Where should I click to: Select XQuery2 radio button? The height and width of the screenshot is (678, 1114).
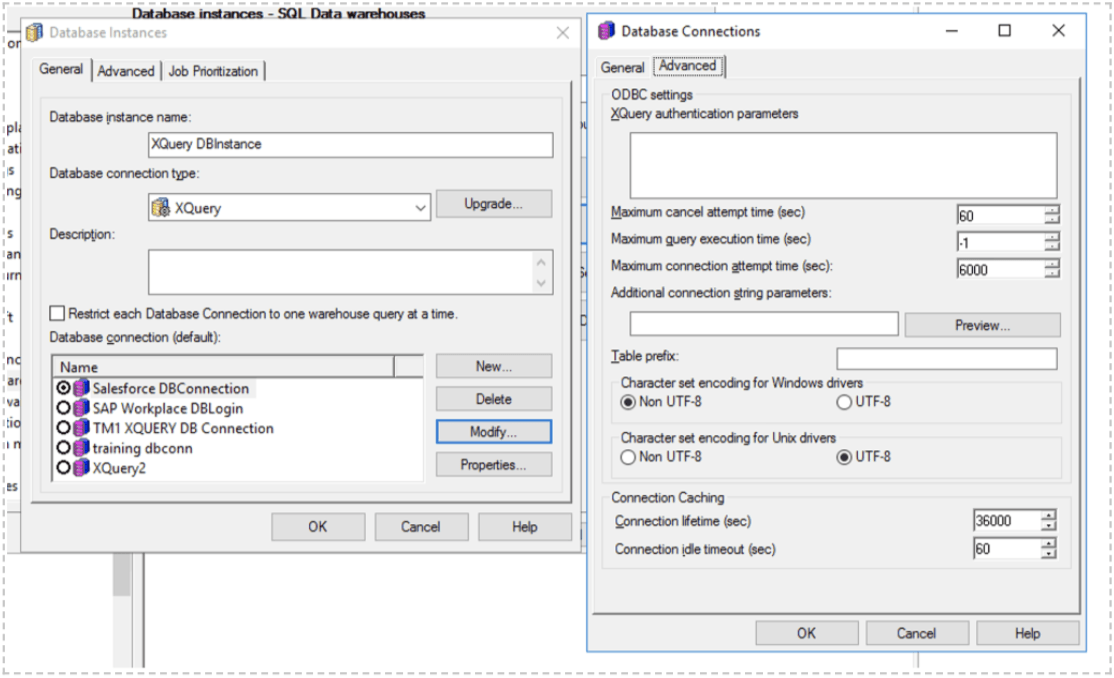63,468
